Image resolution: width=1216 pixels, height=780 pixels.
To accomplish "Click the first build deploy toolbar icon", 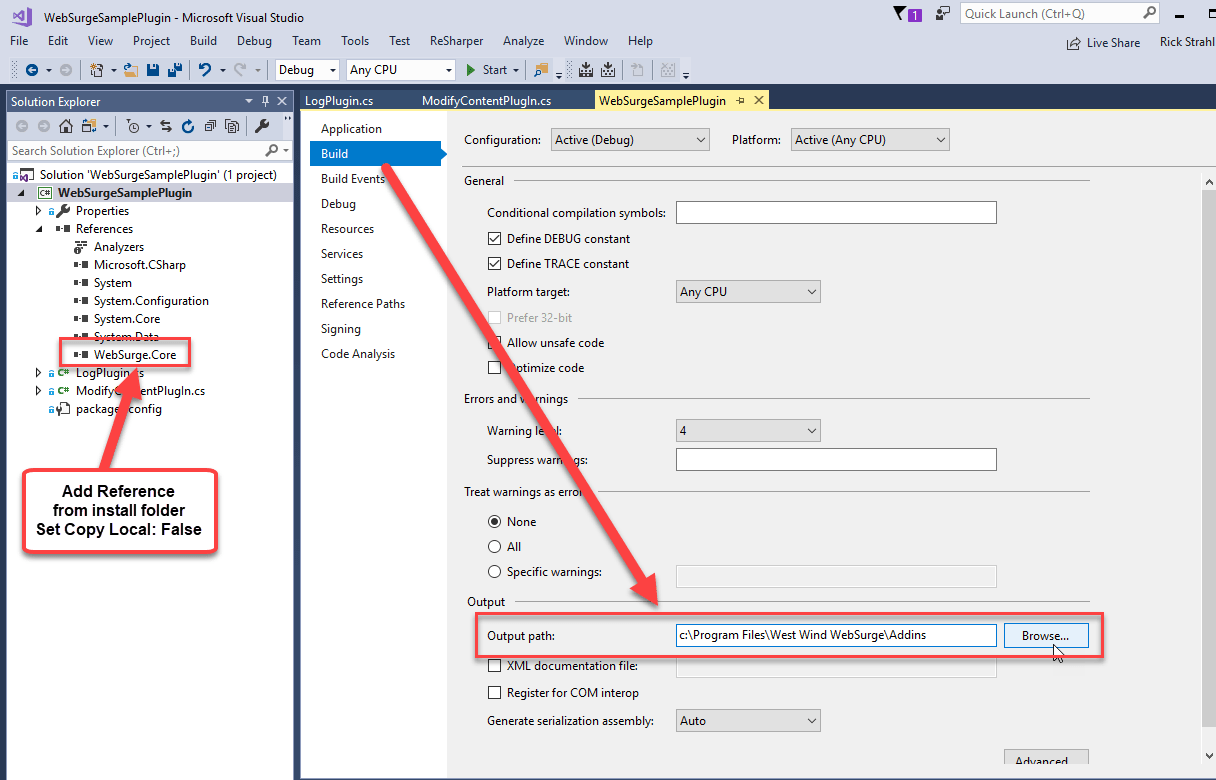I will point(586,70).
